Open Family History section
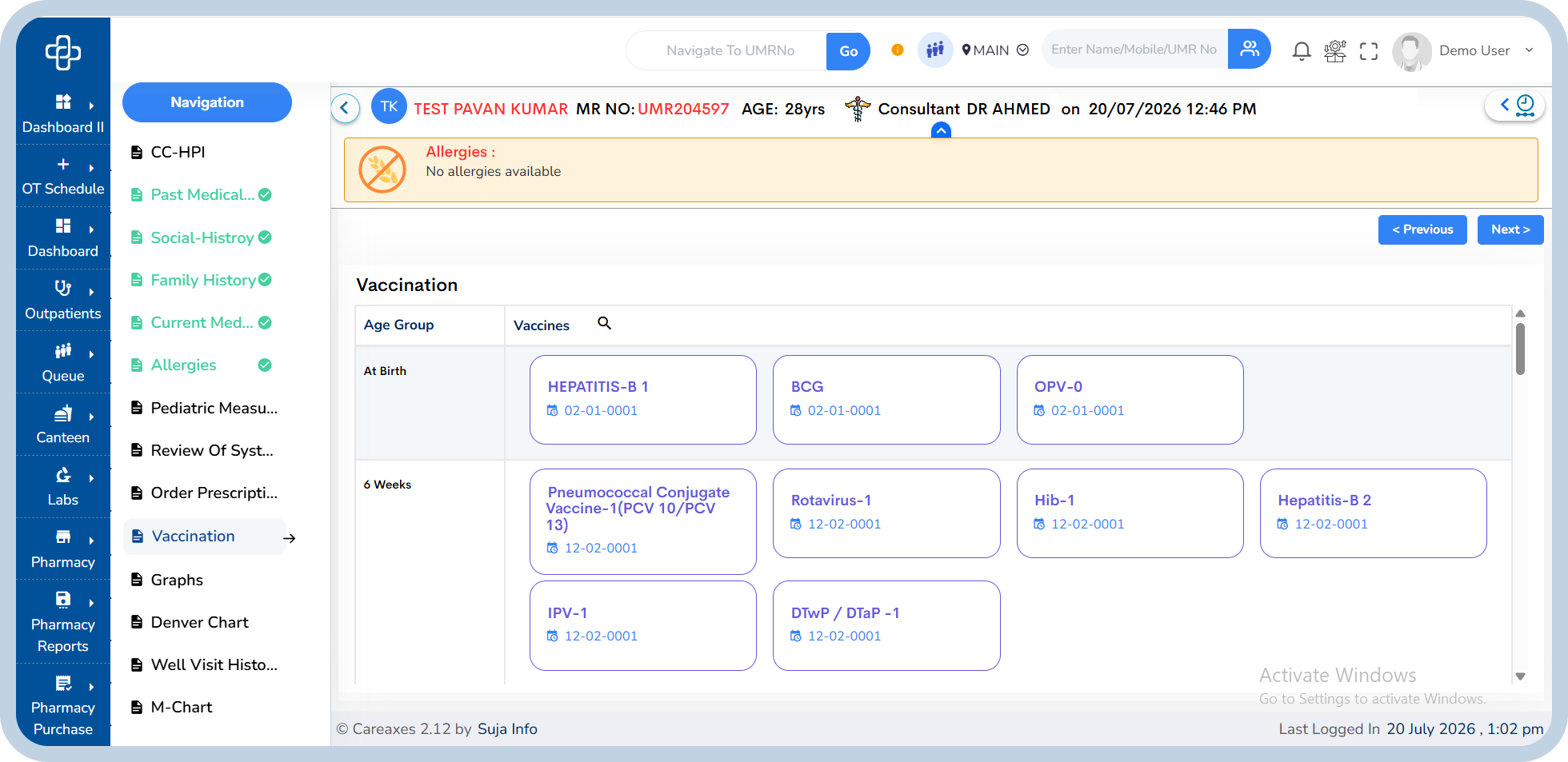Screen dimensions: 1568x762 (201, 280)
